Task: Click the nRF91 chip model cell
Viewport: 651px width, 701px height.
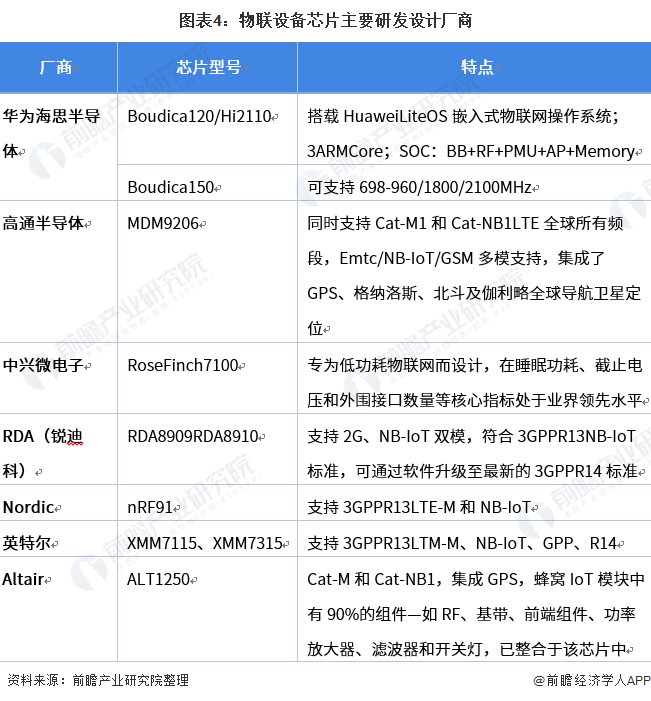Action: [x=207, y=503]
